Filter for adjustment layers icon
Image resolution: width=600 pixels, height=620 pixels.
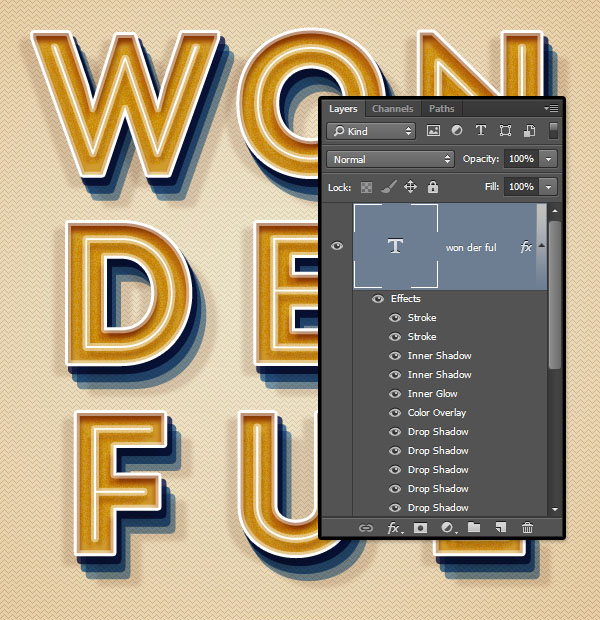coord(457,131)
